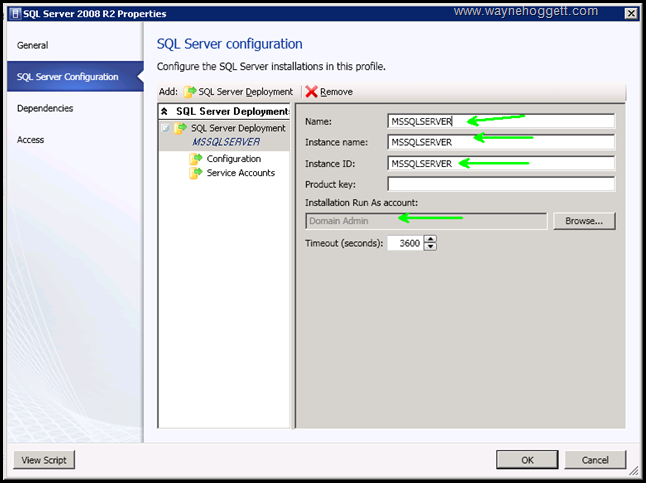The image size is (646, 483).
Task: Switch to the Dependencies tab
Action: click(45, 108)
